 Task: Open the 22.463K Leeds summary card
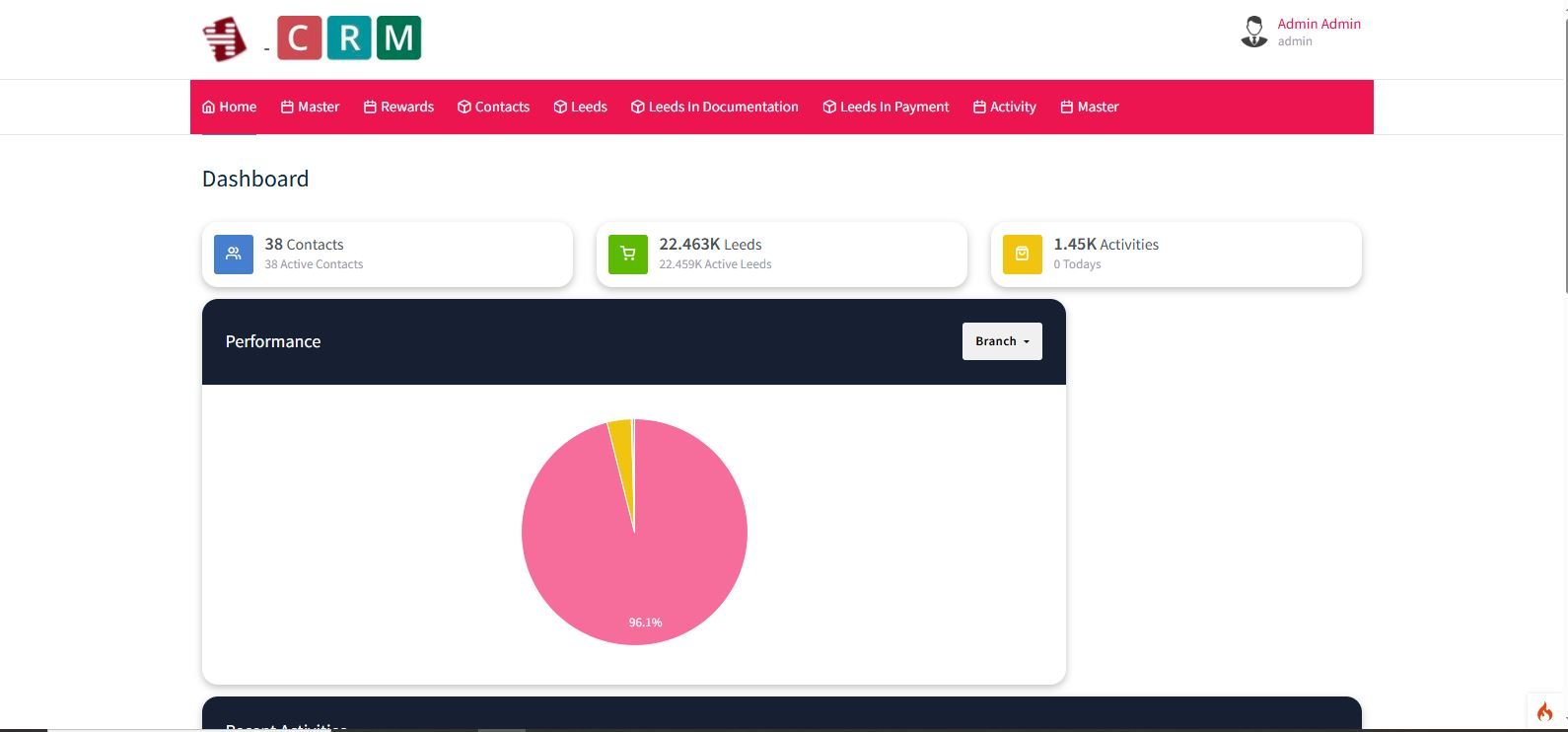point(781,255)
